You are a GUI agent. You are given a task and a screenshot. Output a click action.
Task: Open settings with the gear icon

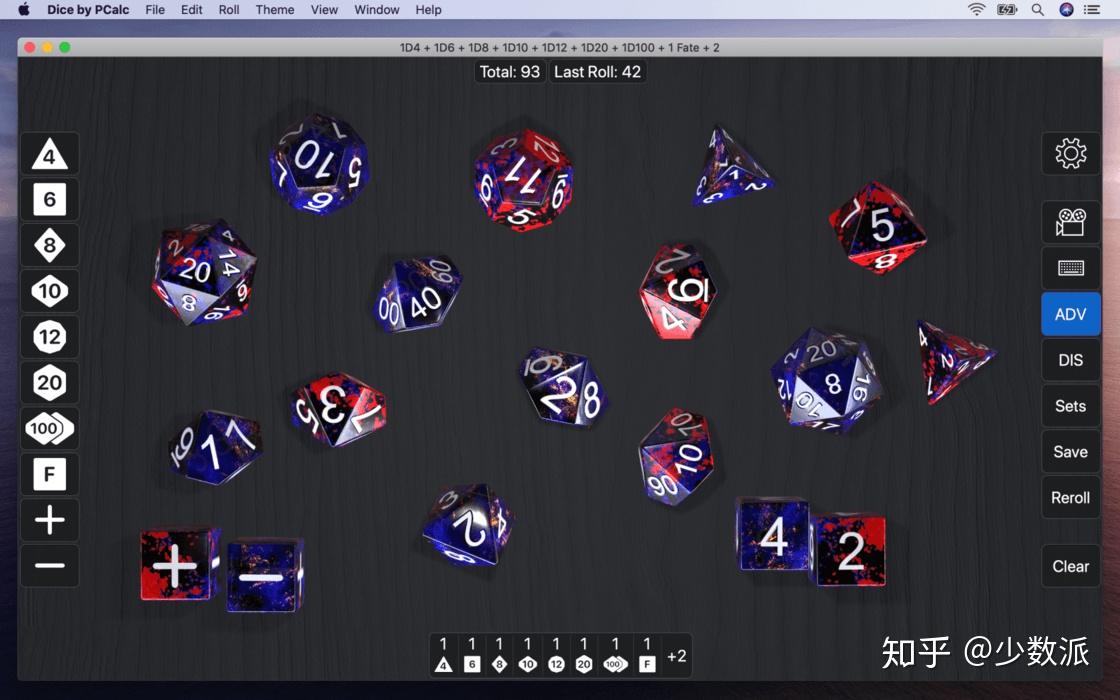click(1070, 154)
